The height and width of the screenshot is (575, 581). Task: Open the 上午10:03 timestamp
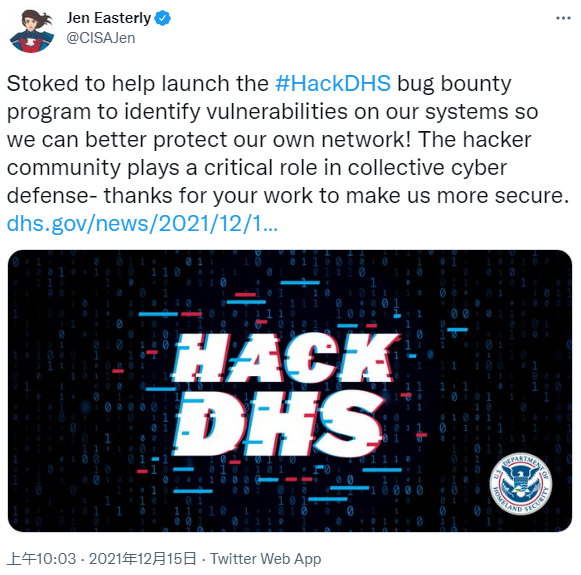(x=42, y=559)
